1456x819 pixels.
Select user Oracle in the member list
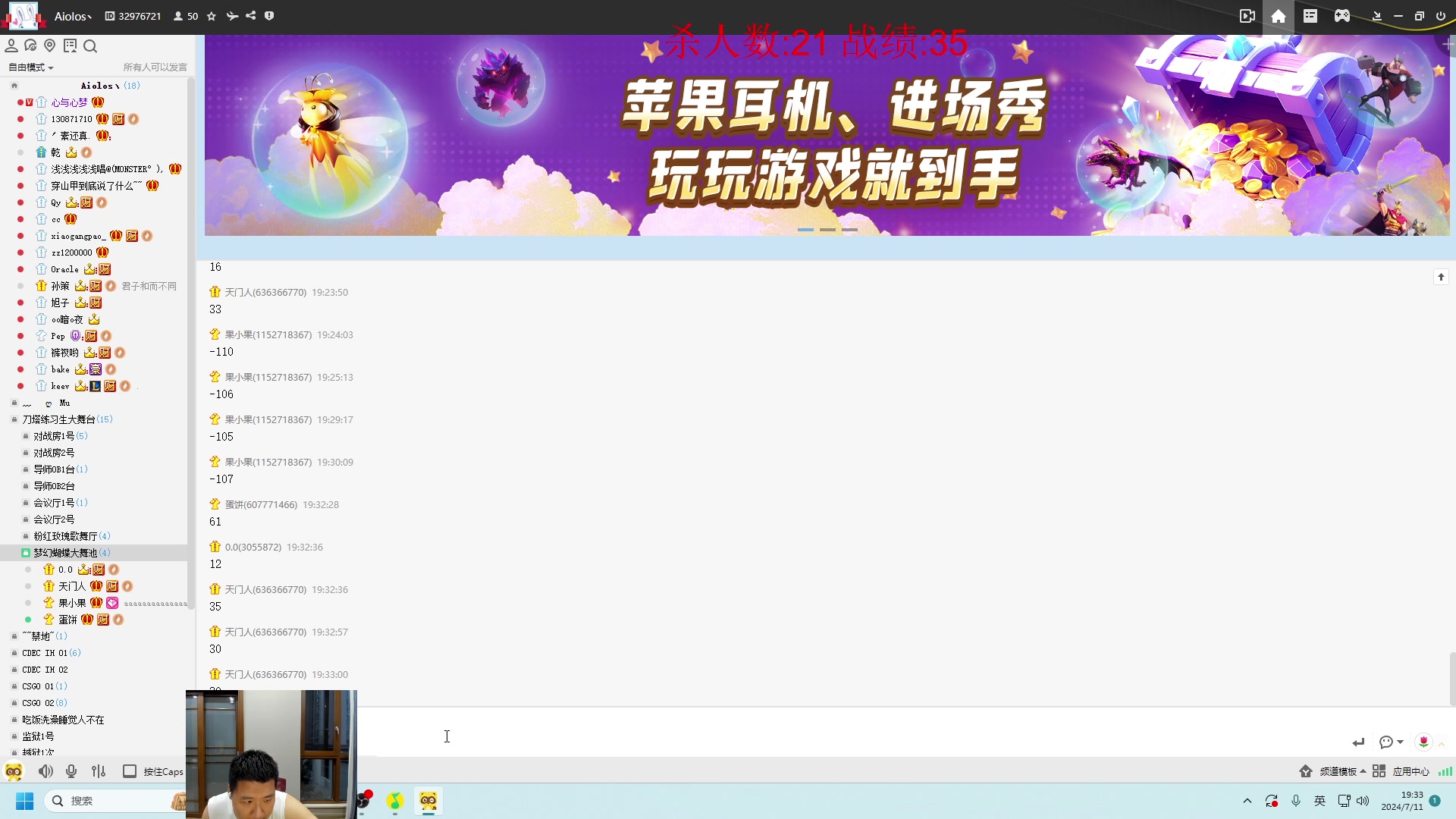tap(64, 269)
